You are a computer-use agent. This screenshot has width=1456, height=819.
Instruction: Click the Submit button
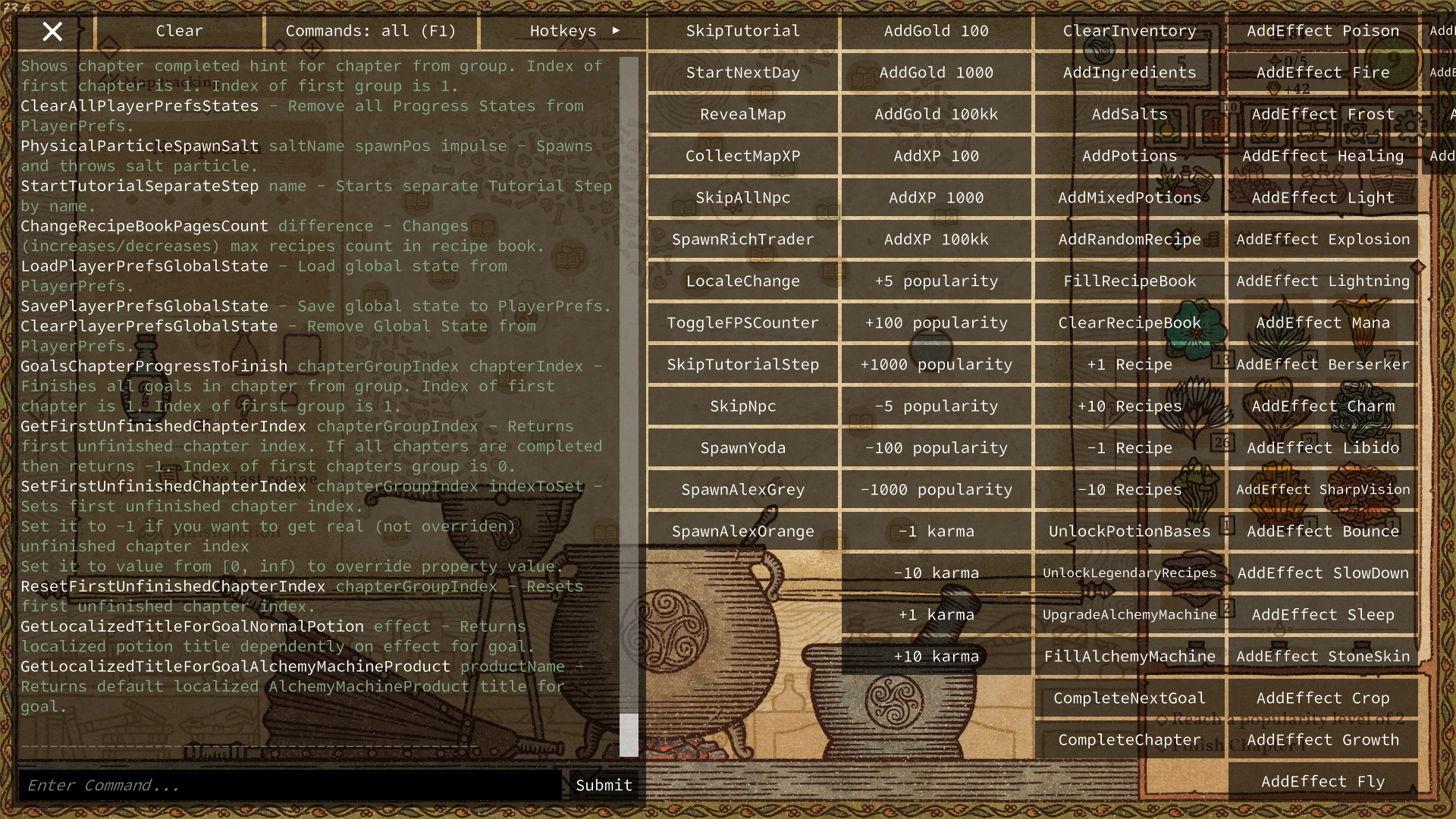pos(602,785)
